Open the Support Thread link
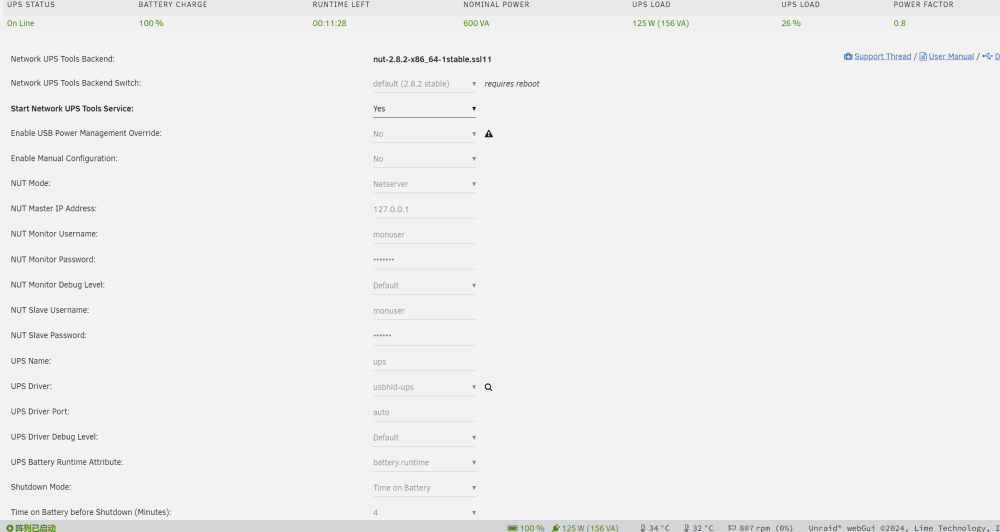Image resolution: width=1000 pixels, height=532 pixels. (882, 57)
